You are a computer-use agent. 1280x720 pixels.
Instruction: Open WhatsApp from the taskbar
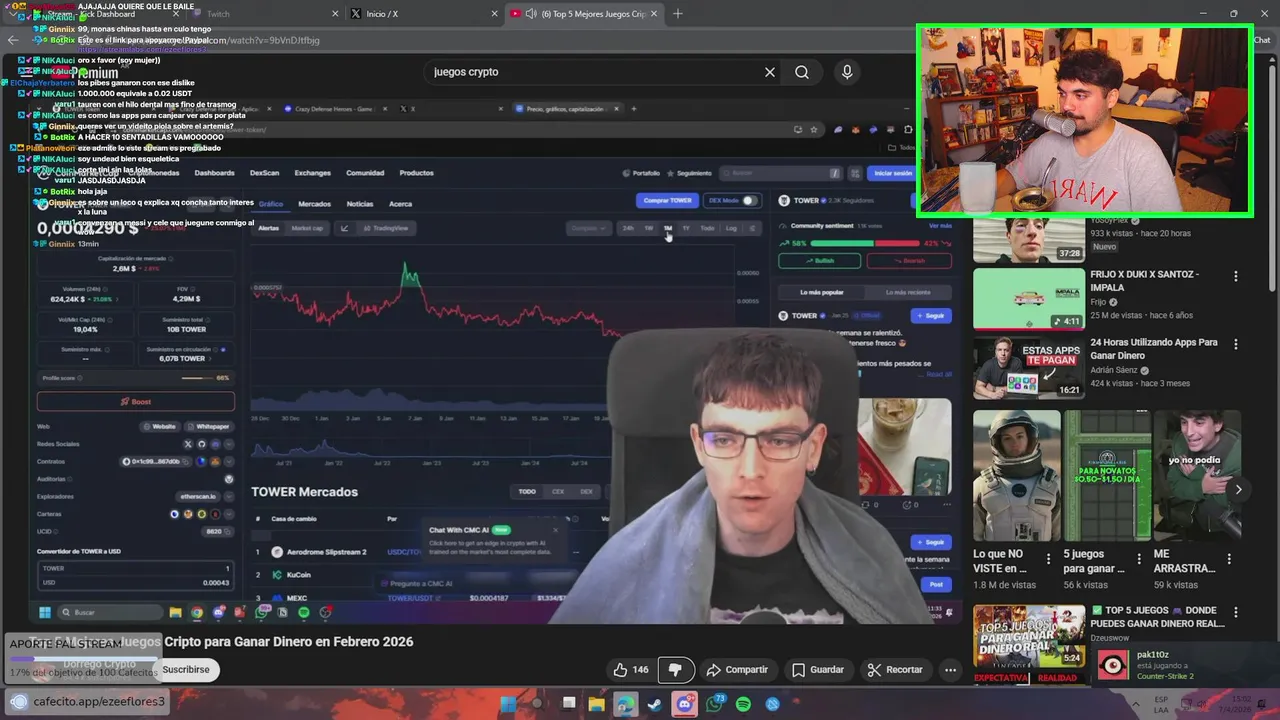[714, 704]
